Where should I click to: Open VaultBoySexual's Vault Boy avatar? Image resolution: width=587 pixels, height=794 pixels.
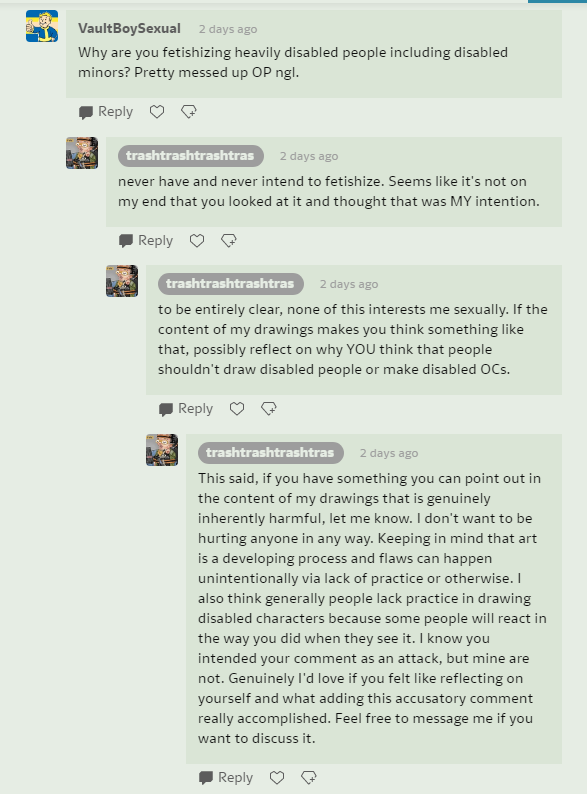42,26
